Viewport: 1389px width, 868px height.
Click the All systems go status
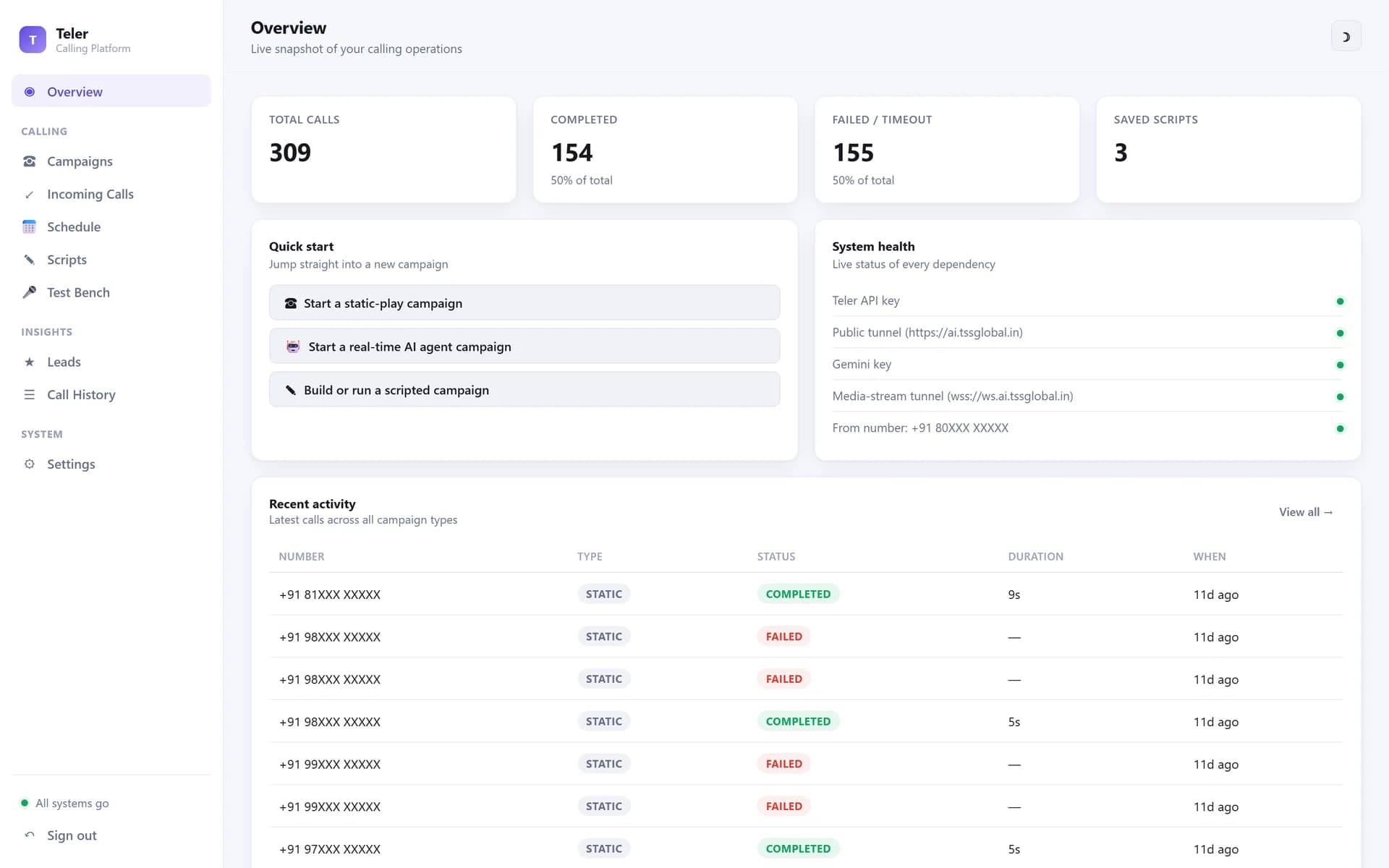(65, 803)
